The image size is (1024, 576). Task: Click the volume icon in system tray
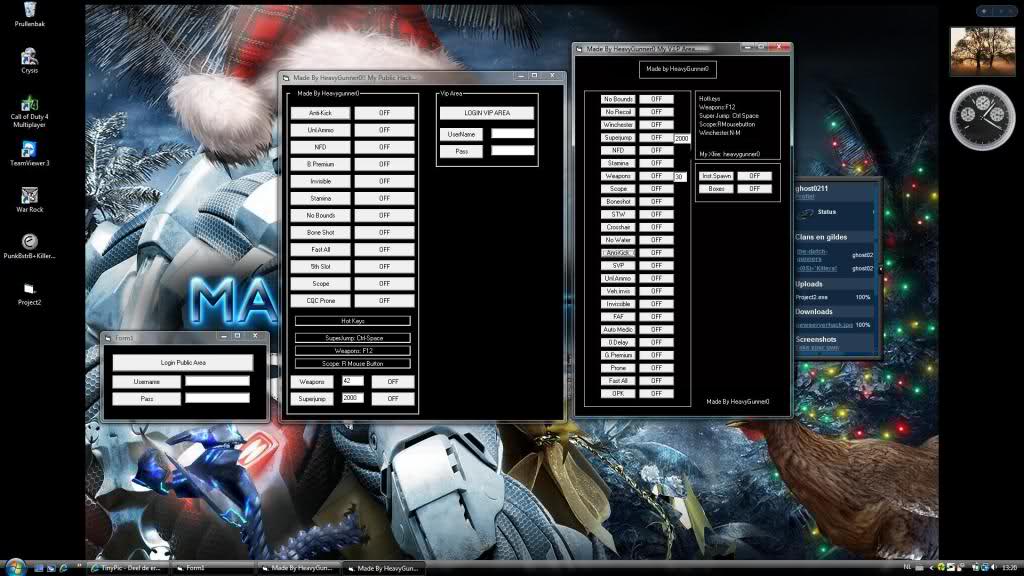pyautogui.click(x=993, y=568)
